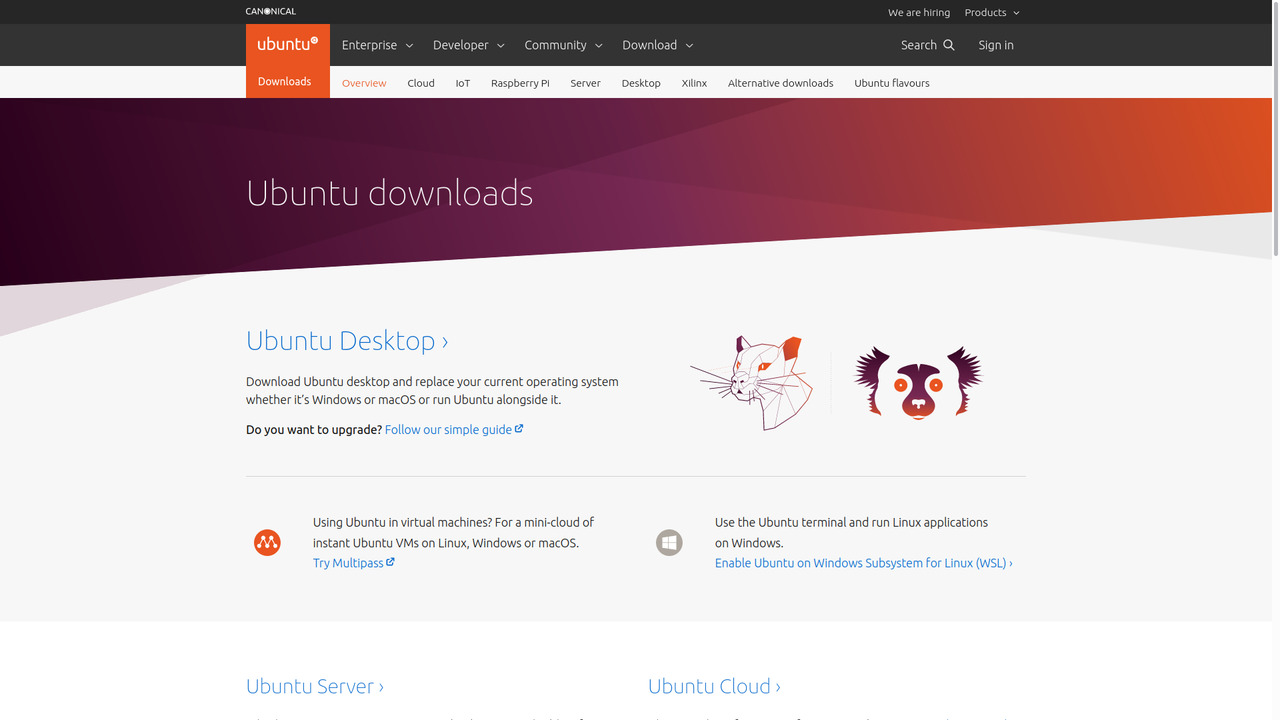Select the Cloud tab

pyautogui.click(x=421, y=83)
